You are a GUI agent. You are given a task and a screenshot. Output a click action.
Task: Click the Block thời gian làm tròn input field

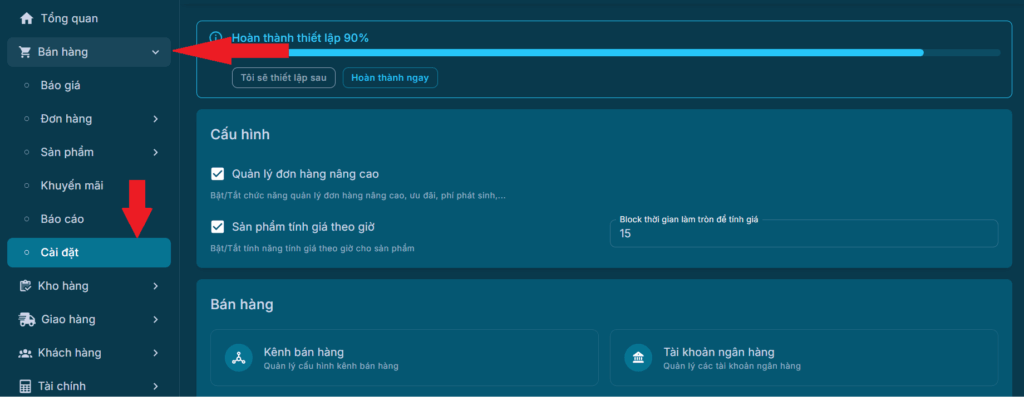tap(803, 234)
